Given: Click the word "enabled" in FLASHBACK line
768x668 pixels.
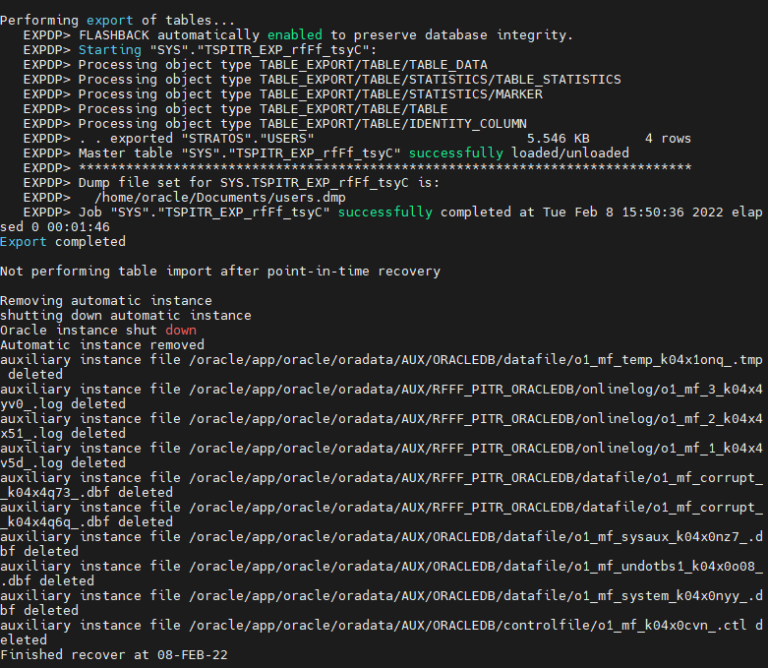Looking at the screenshot, I should tap(294, 34).
